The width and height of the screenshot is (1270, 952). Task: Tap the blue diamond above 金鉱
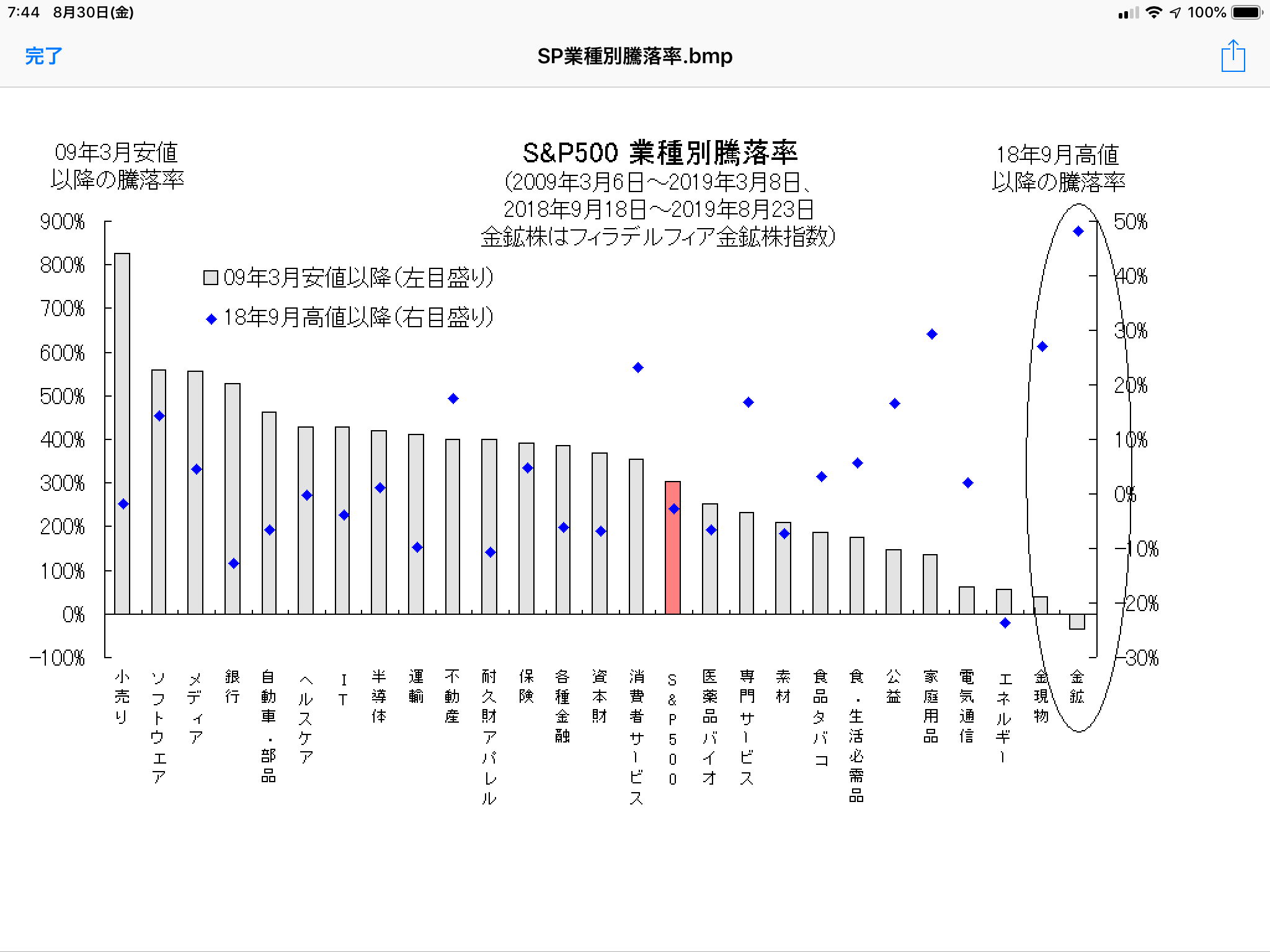(1078, 231)
